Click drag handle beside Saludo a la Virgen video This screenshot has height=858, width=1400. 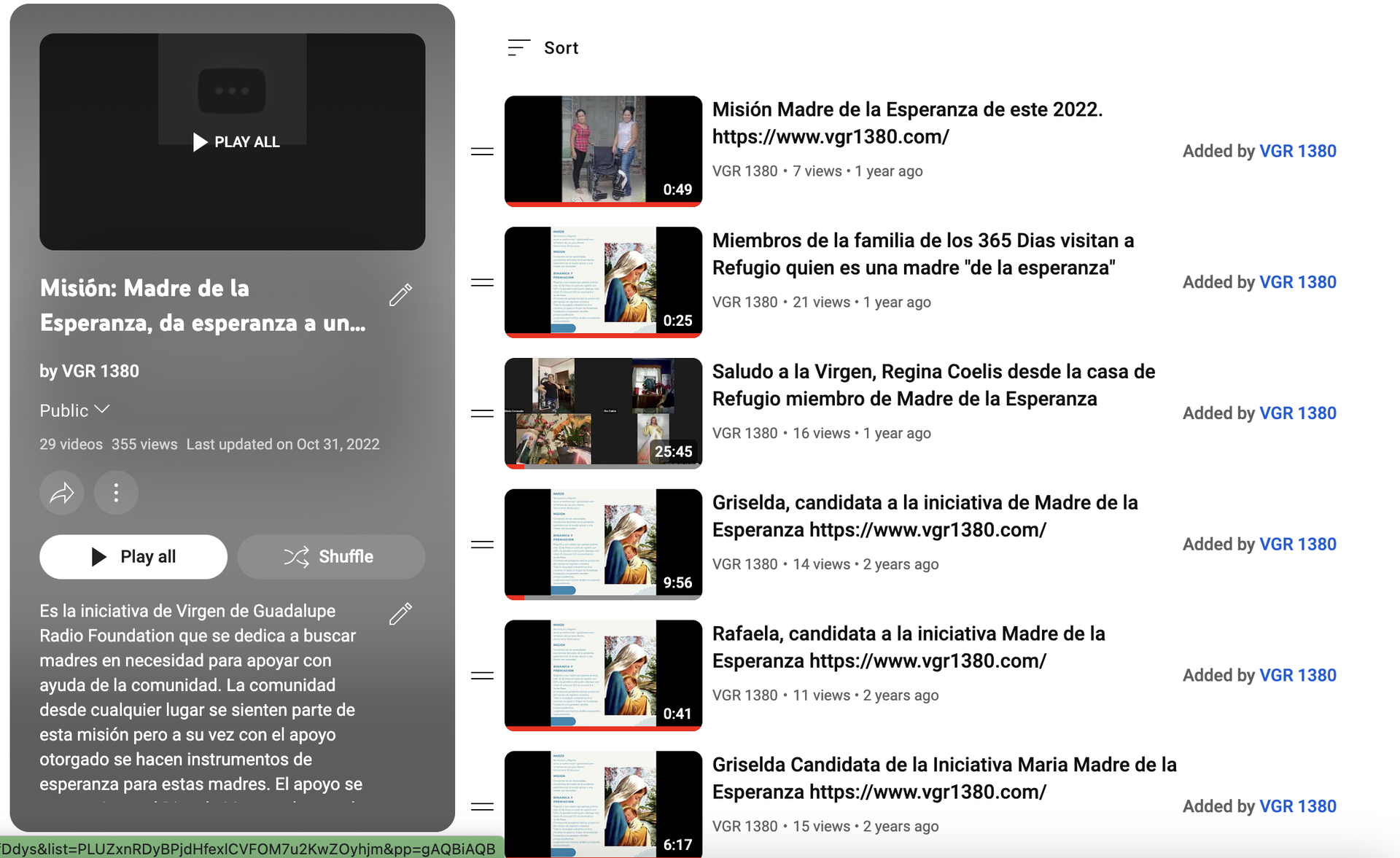[482, 413]
